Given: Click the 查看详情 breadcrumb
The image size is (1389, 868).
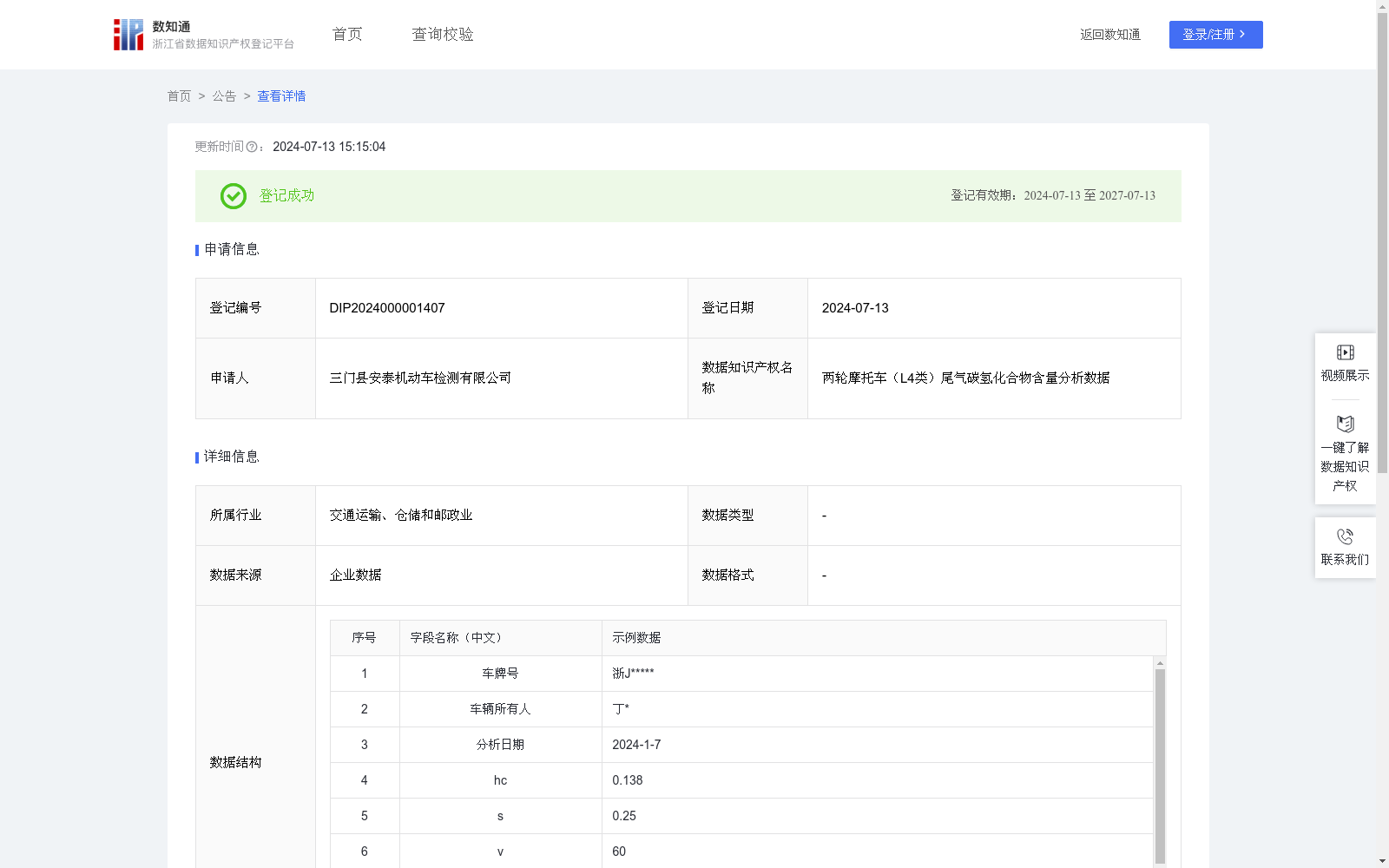Looking at the screenshot, I should [x=281, y=96].
